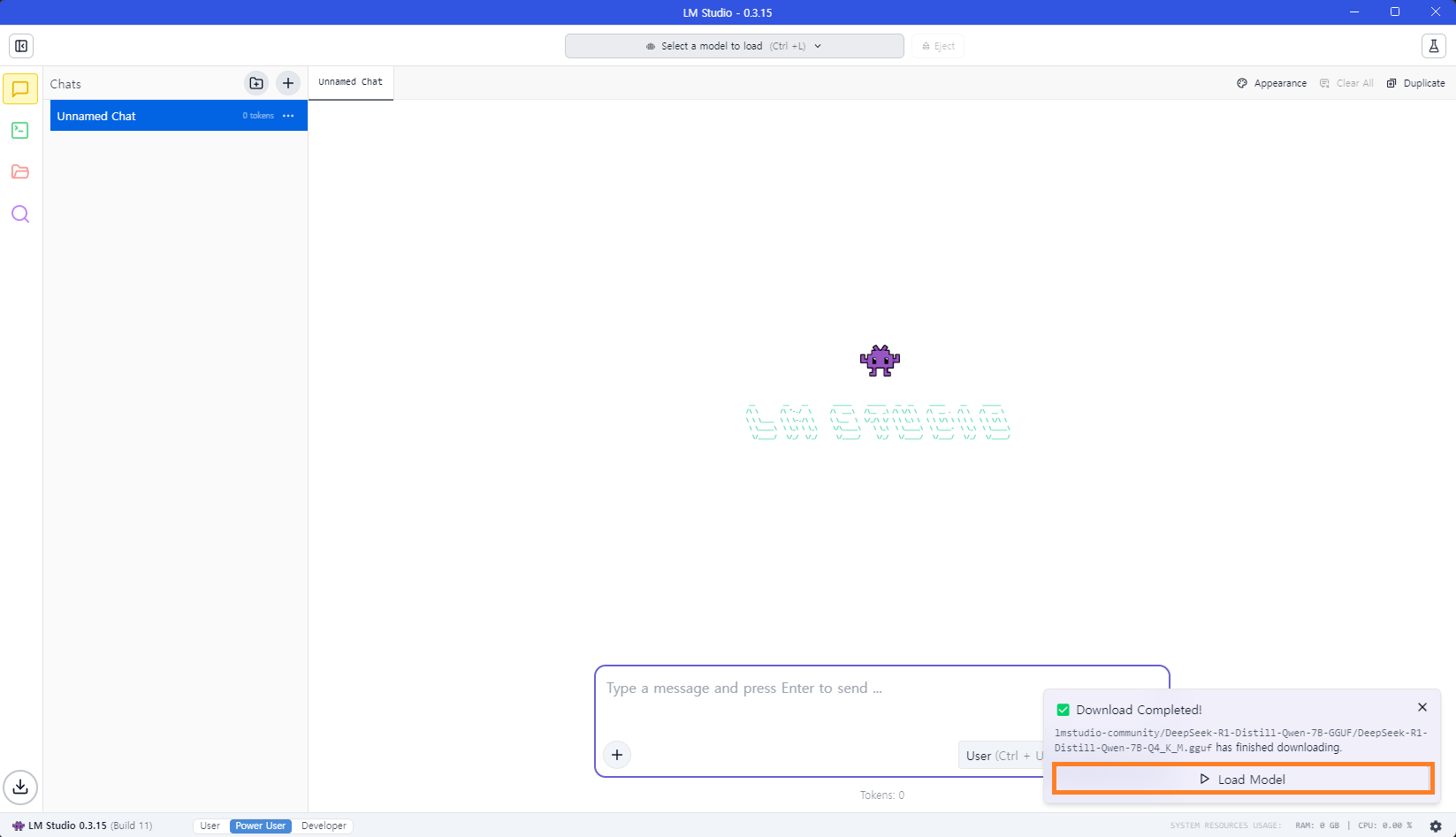
Task: Select Unnamed Chat in chat list
Action: click(x=179, y=116)
